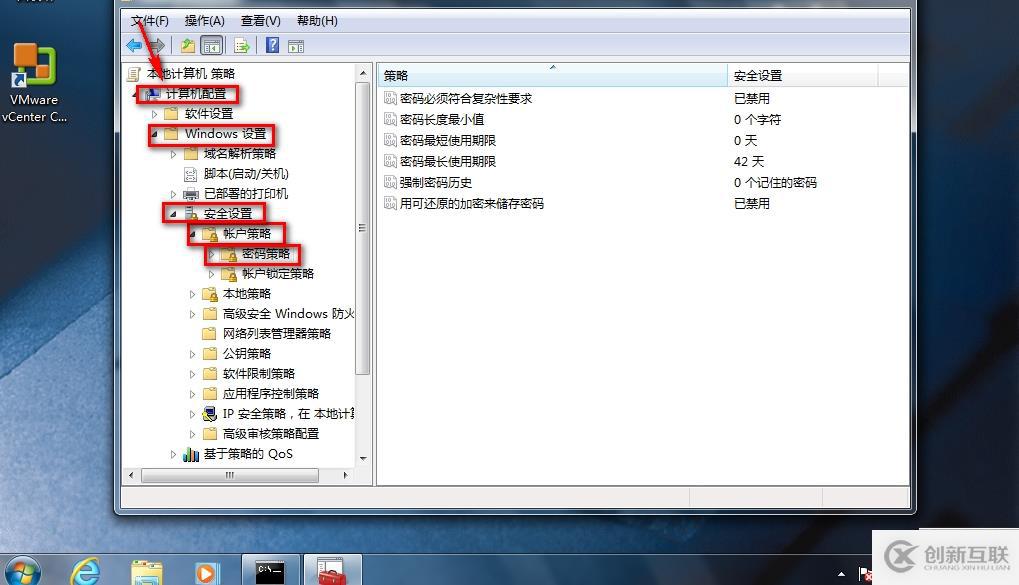The width and height of the screenshot is (1019, 585).
Task: Open the 操作(A) menu
Action: [x=205, y=21]
